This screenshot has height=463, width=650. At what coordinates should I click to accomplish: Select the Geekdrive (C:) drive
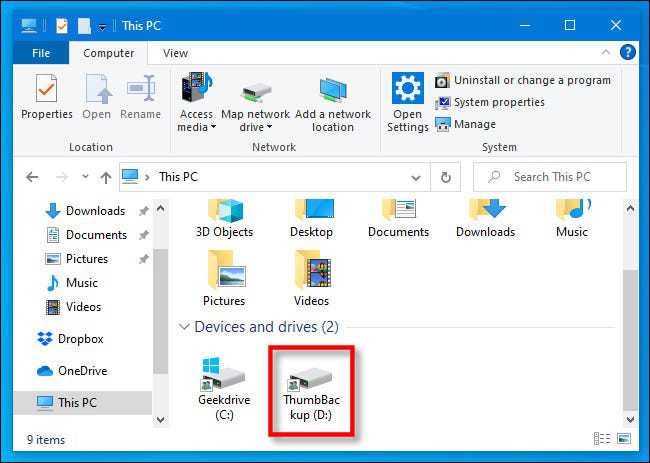[224, 388]
